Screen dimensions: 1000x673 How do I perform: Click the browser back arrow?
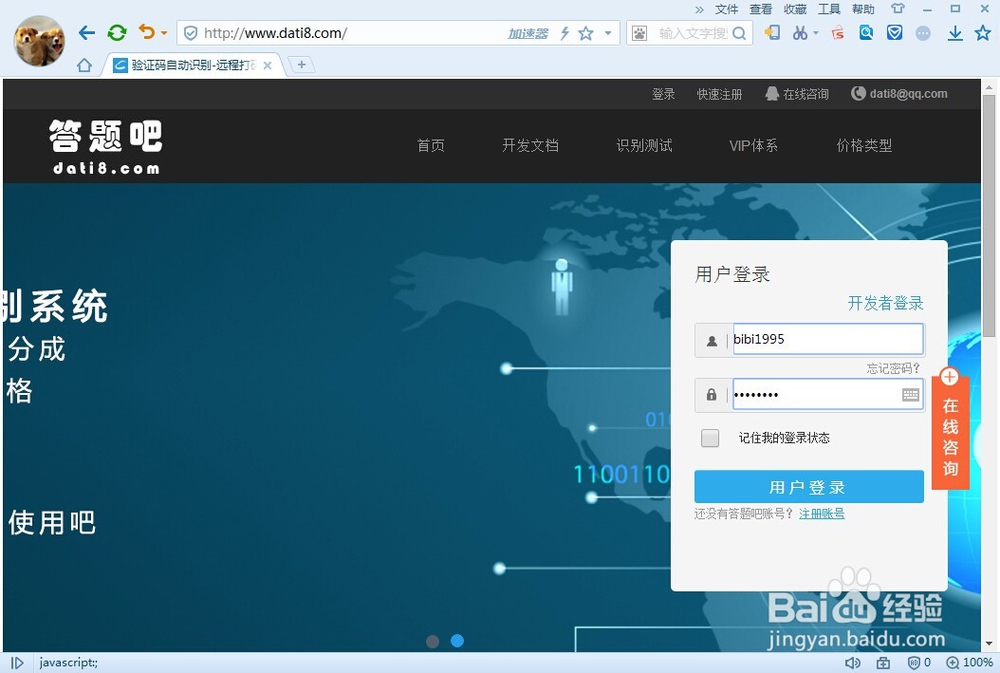tap(87, 33)
